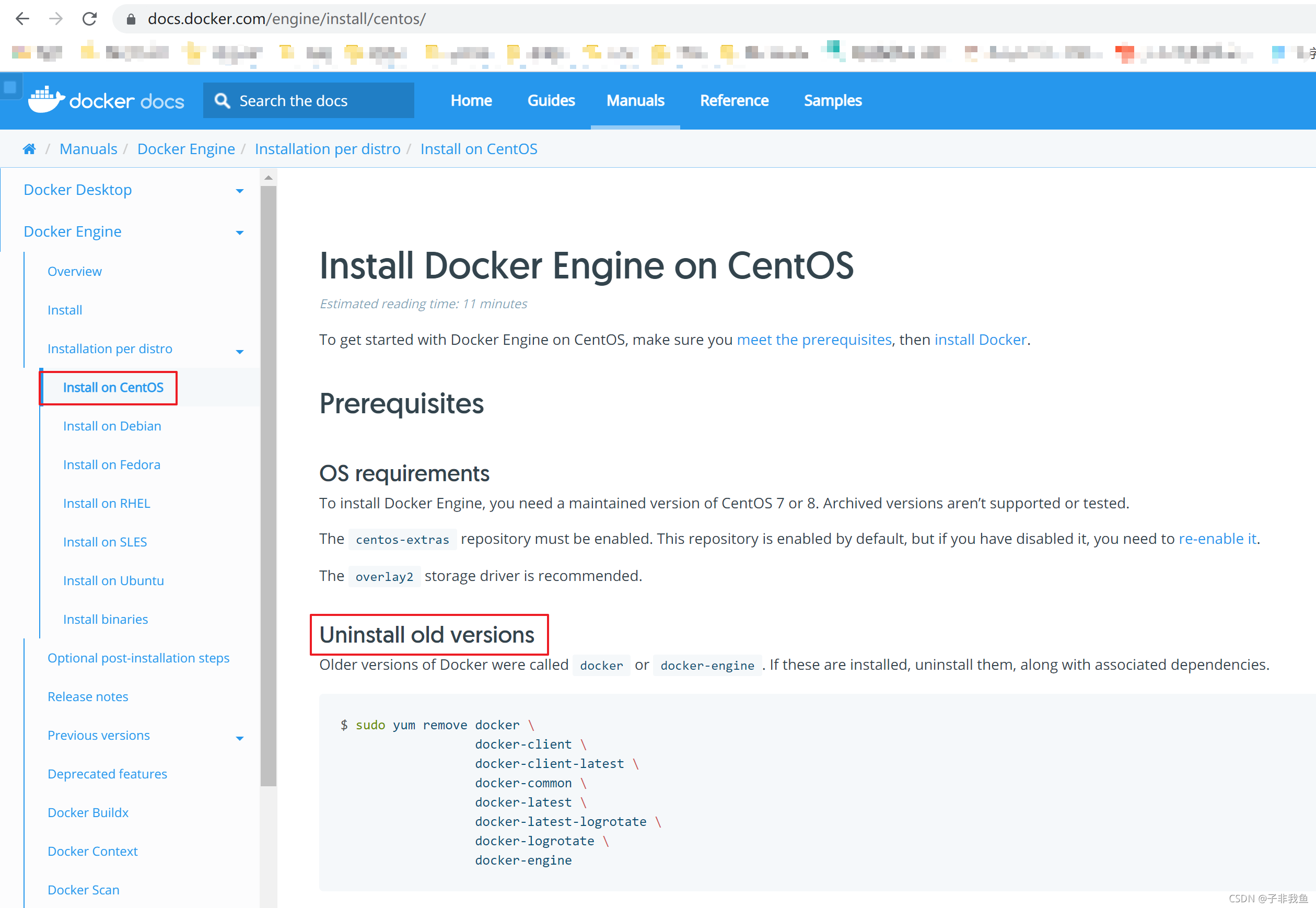Select Install on RHEL sidebar item
The height and width of the screenshot is (908, 1316).
point(107,504)
